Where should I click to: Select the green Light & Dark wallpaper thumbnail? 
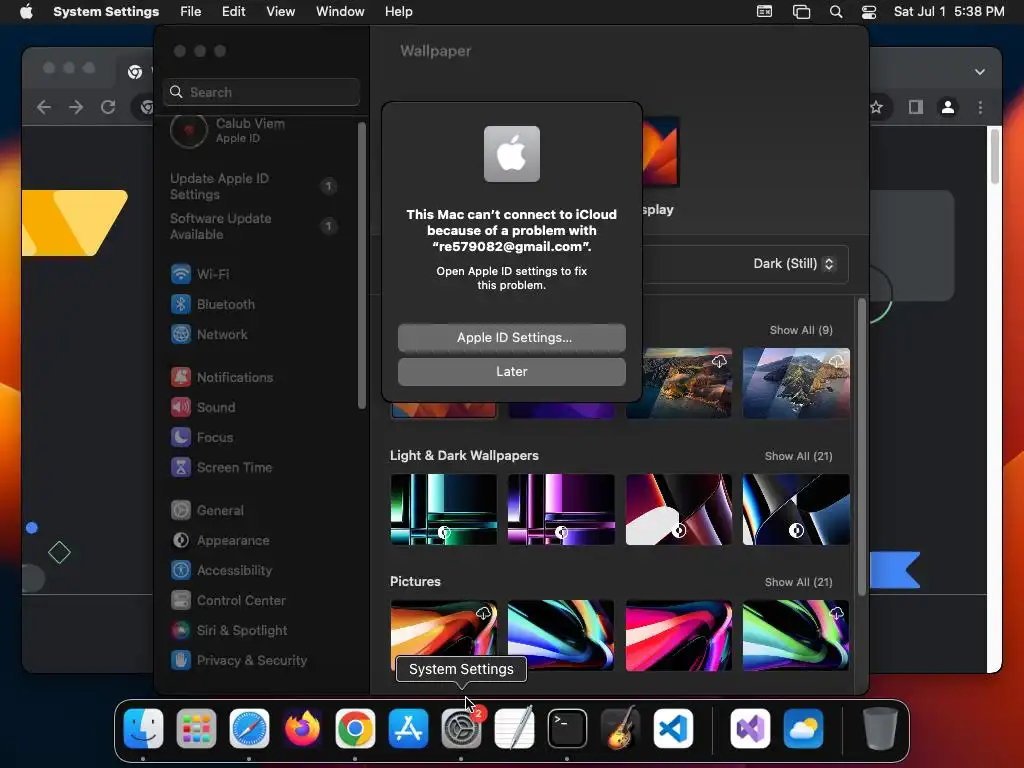point(443,509)
